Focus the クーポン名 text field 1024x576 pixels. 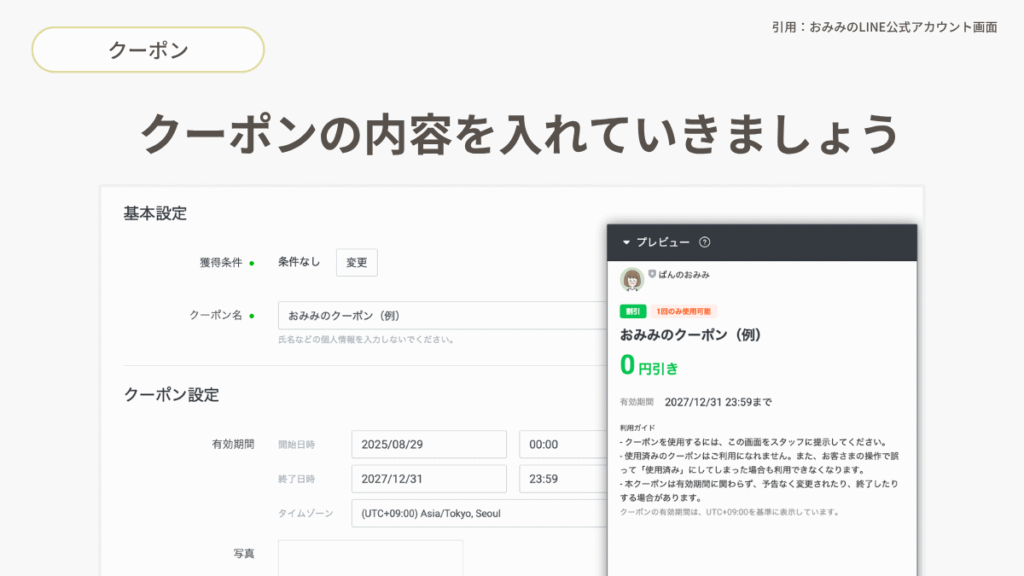pyautogui.click(x=440, y=315)
